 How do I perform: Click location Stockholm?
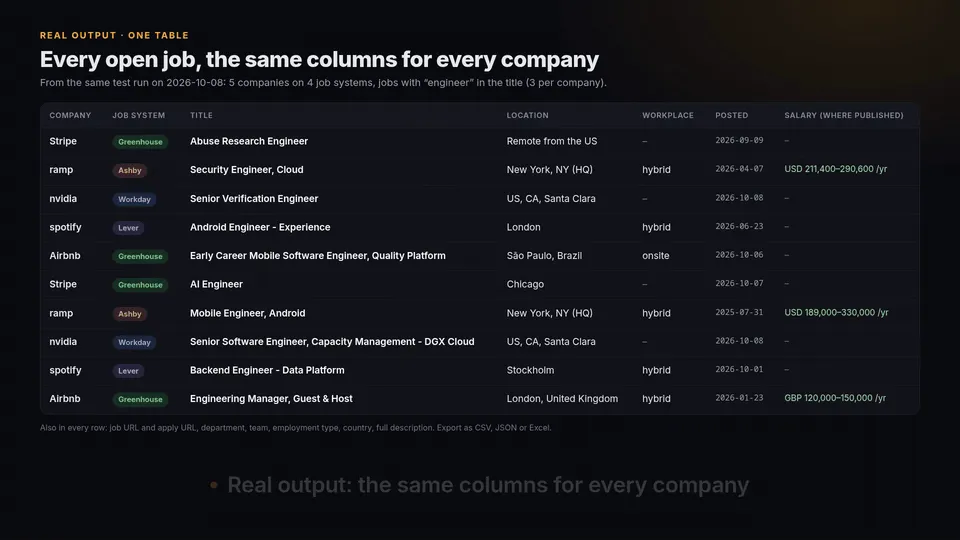click(x=530, y=370)
